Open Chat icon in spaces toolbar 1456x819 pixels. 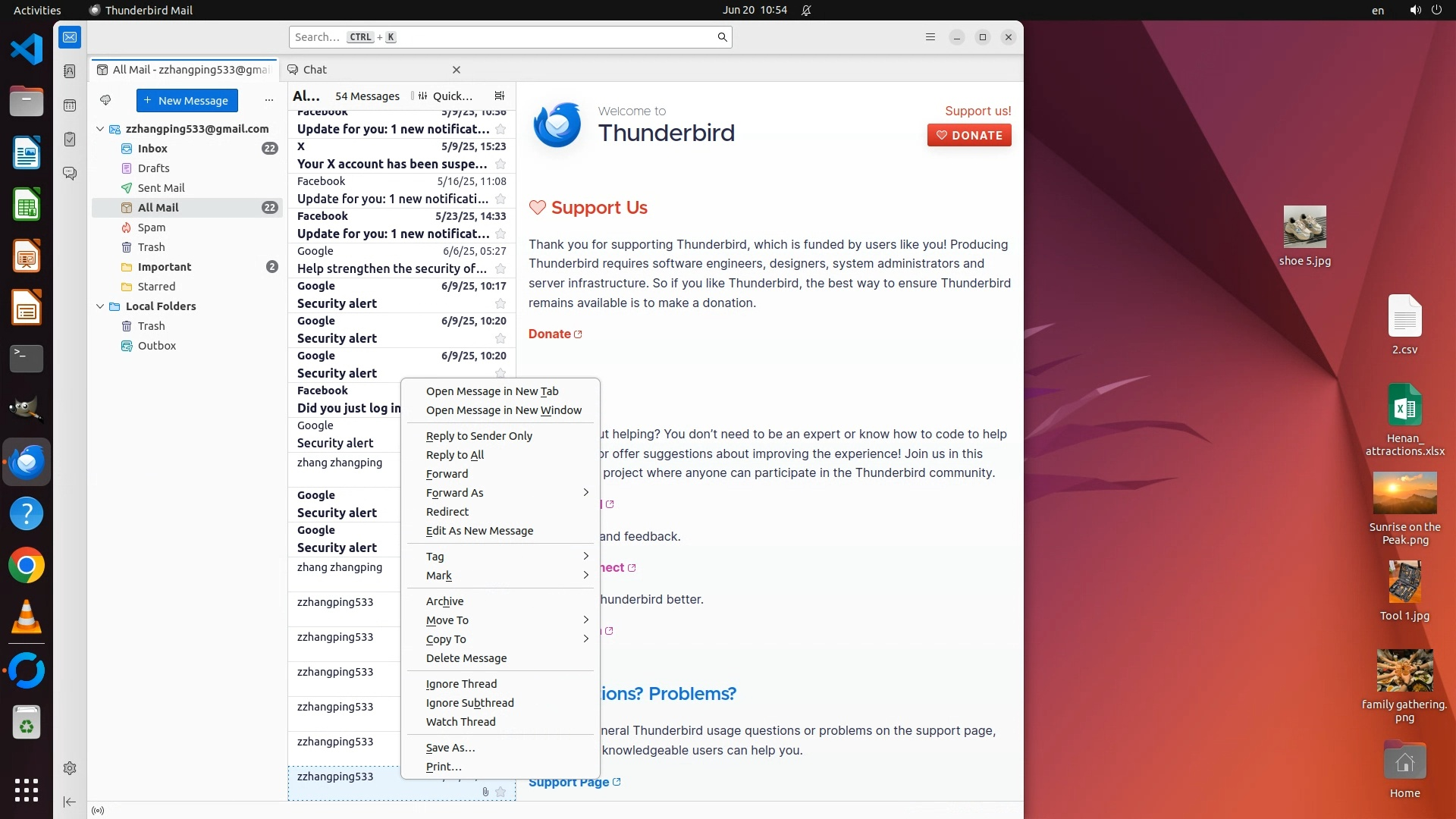point(70,174)
